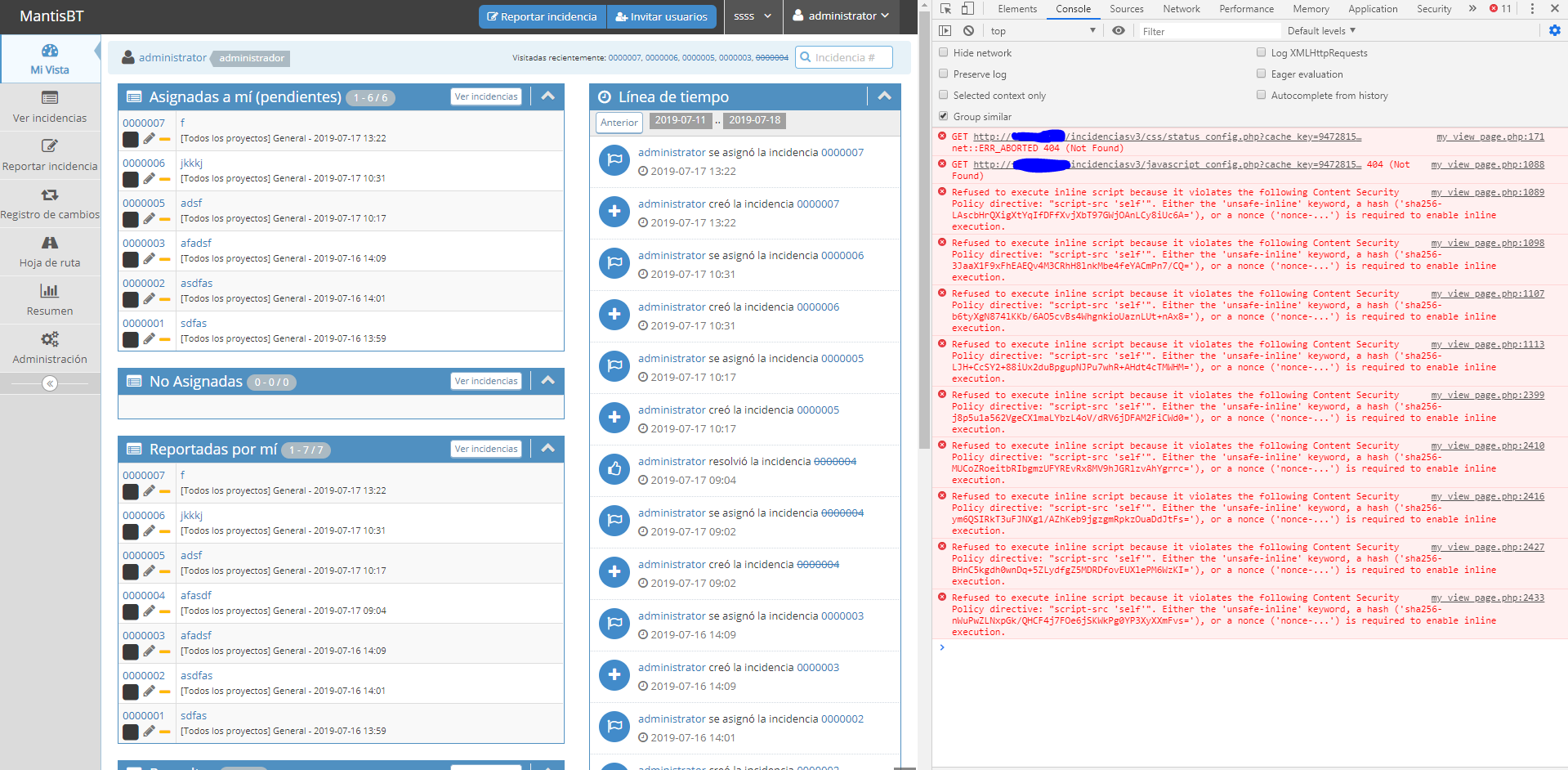Collapse Asignadas a mí panel
Viewport: 1568px width, 770px height.
(x=547, y=96)
